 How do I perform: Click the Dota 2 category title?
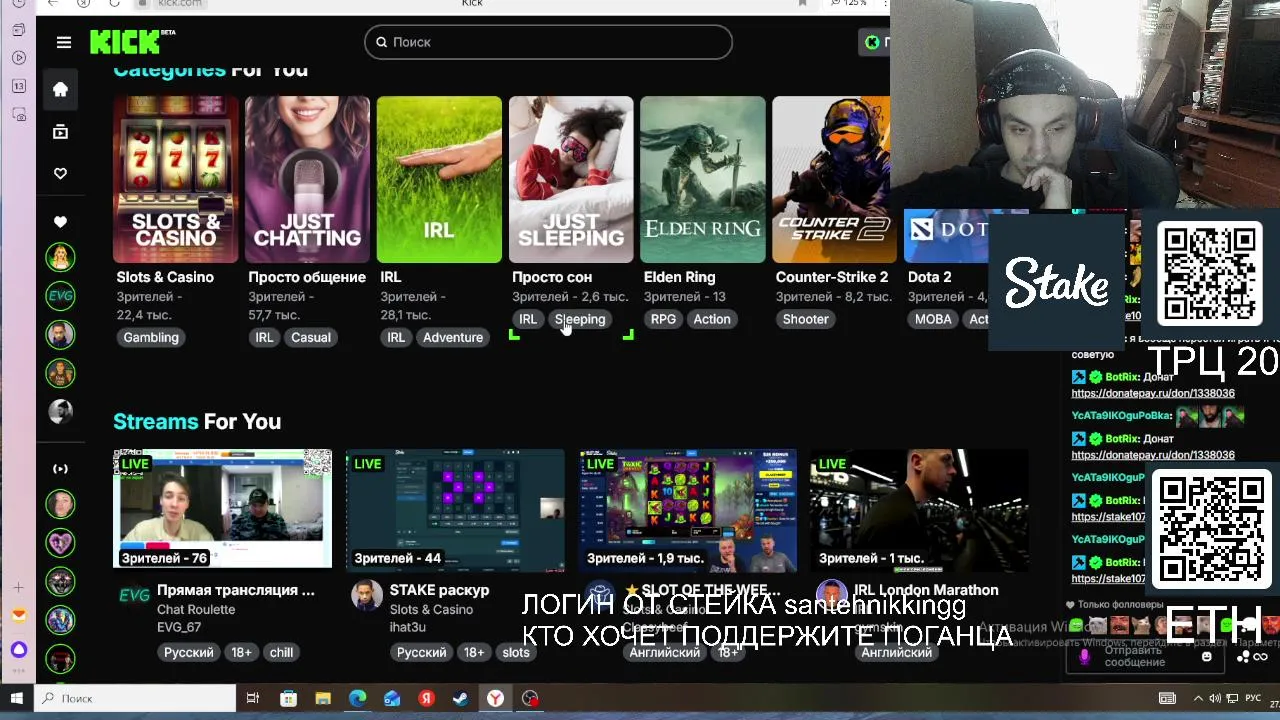click(x=929, y=277)
